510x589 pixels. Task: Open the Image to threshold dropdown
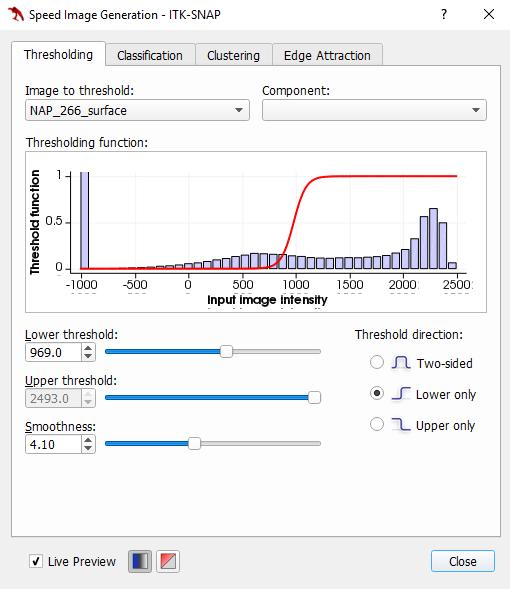coord(137,110)
